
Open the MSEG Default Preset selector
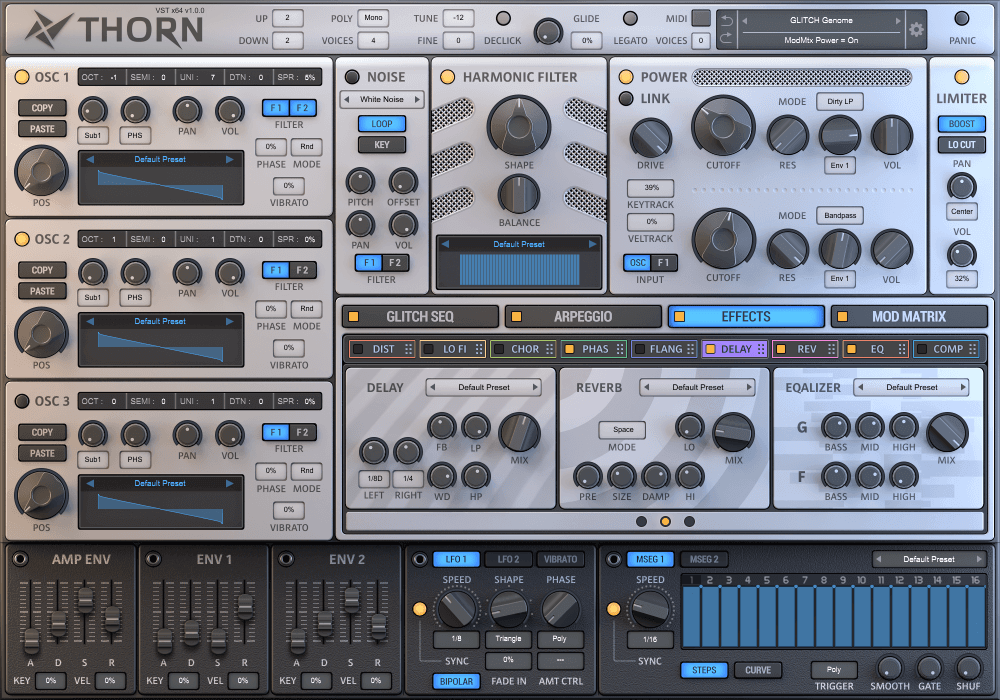(929, 559)
